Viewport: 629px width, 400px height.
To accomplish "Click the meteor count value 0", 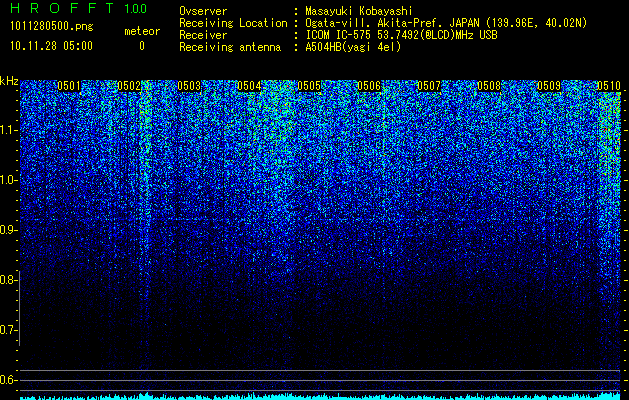I will pyautogui.click(x=142, y=46).
